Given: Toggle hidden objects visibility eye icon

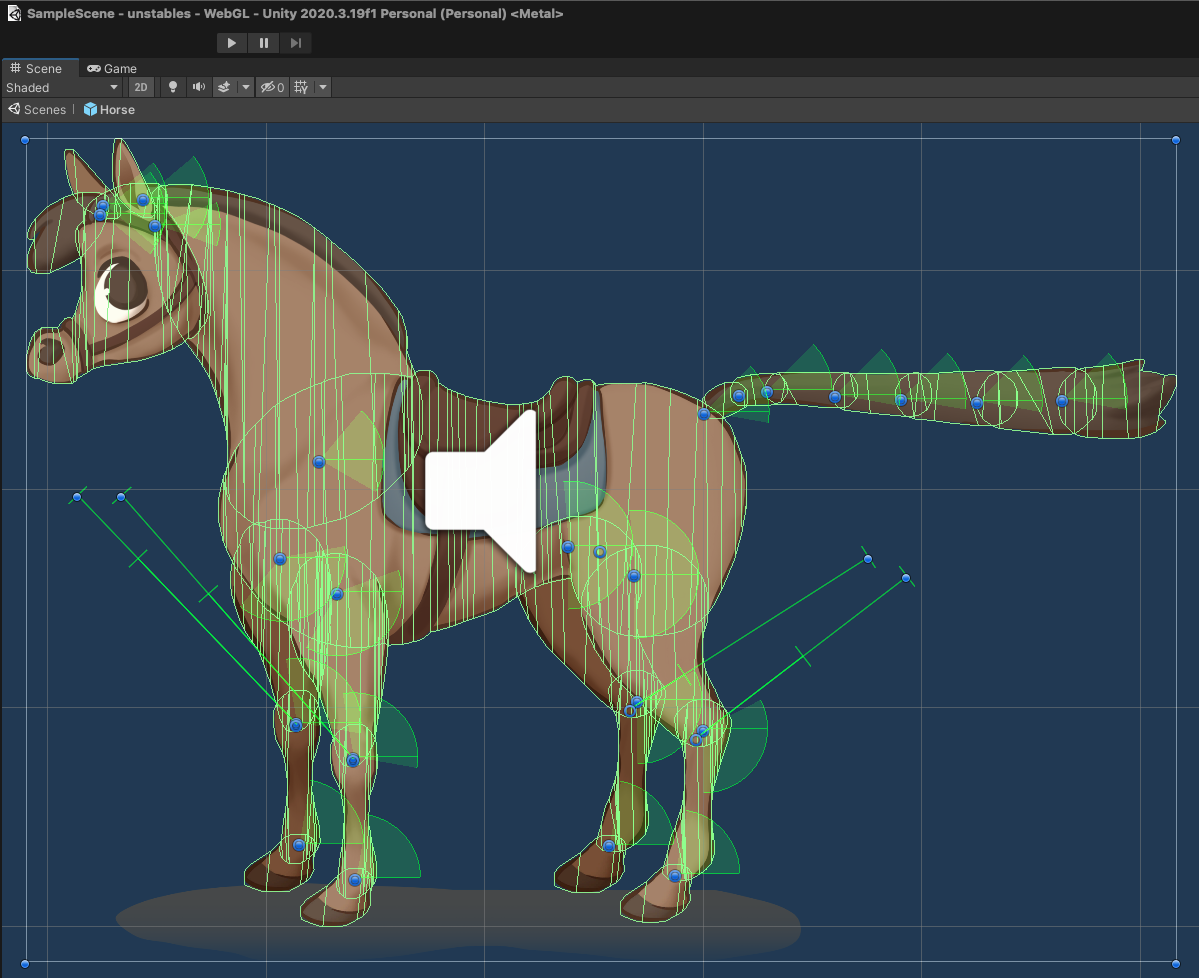Looking at the screenshot, I should pos(272,88).
